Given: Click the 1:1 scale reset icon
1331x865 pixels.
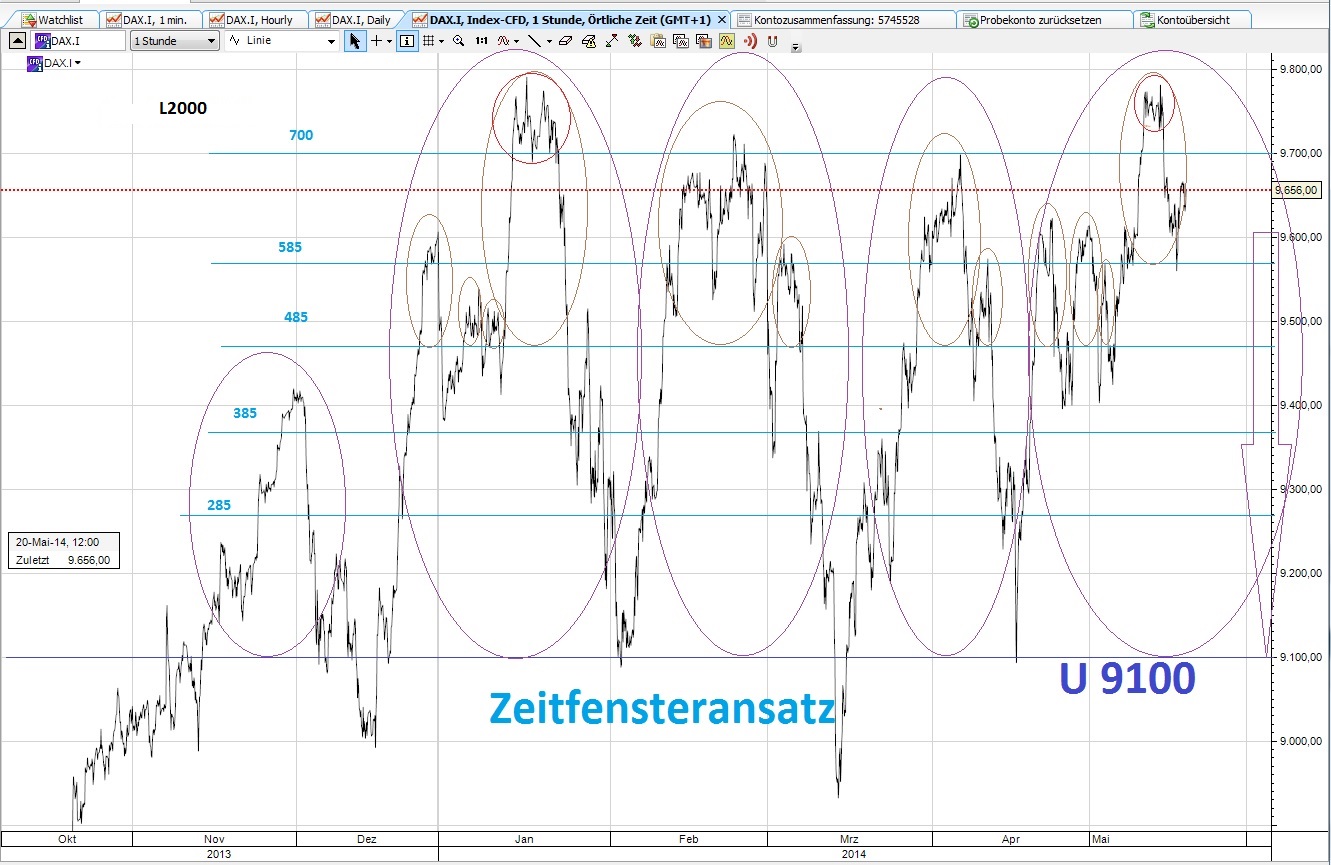Looking at the screenshot, I should pyautogui.click(x=482, y=41).
